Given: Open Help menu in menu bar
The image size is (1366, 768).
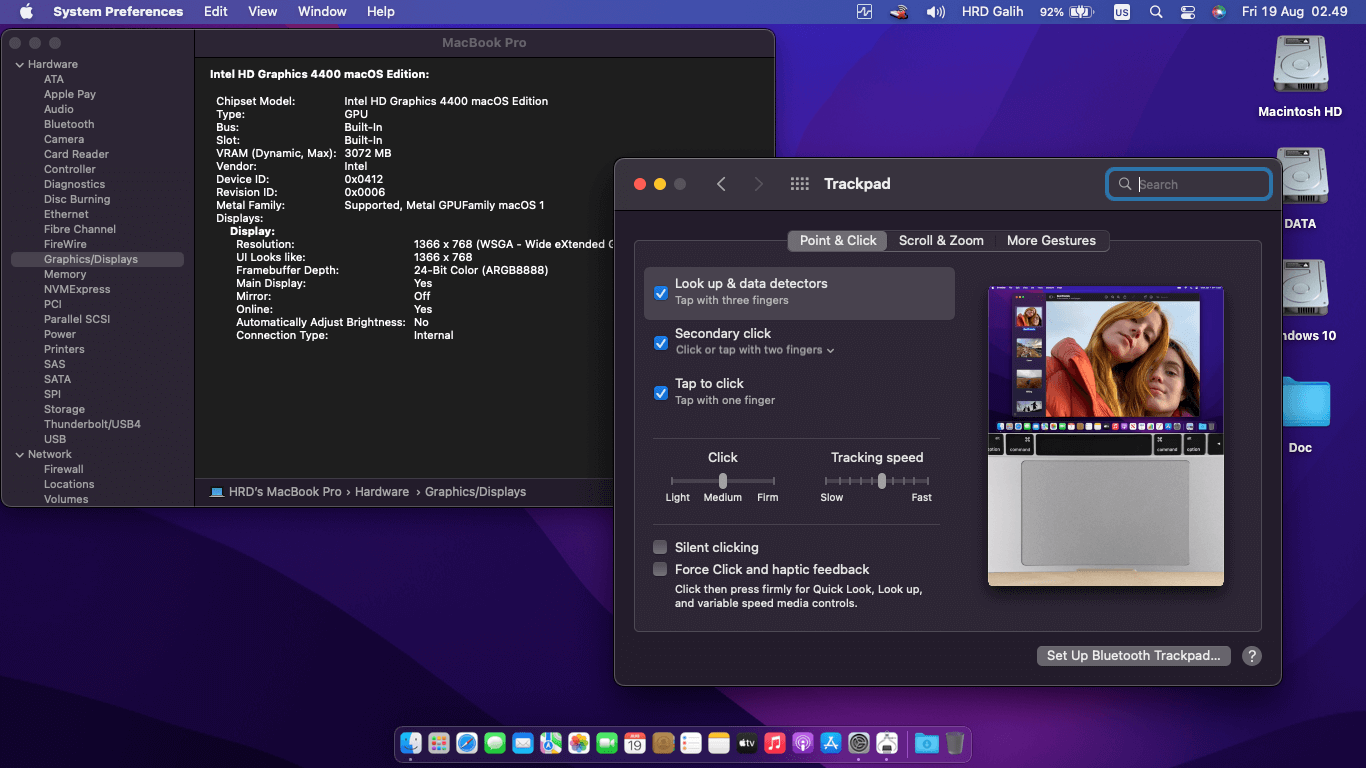Looking at the screenshot, I should coord(381,12).
